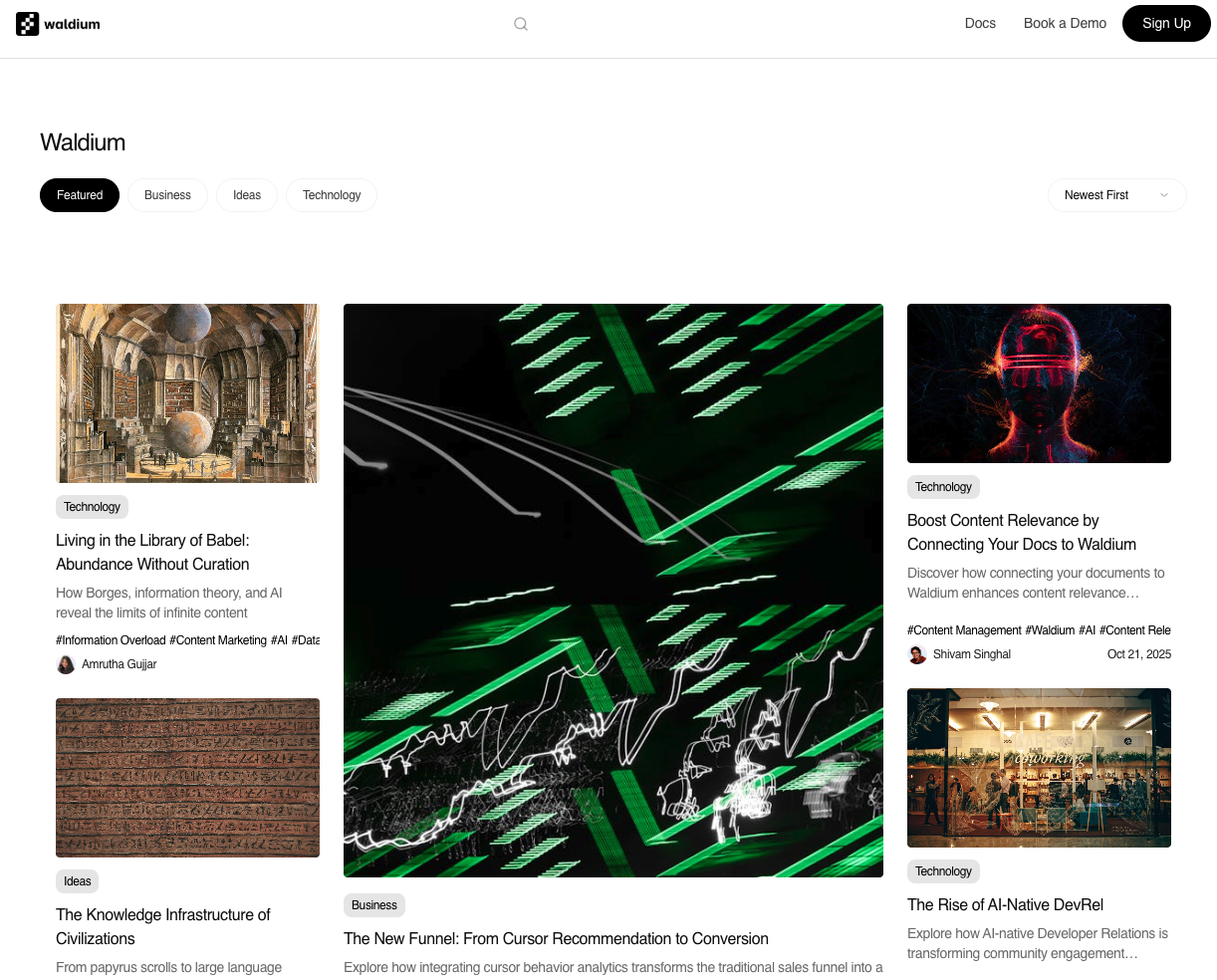Click the Business tag under the funnel image
1217x980 pixels.
coord(374,905)
